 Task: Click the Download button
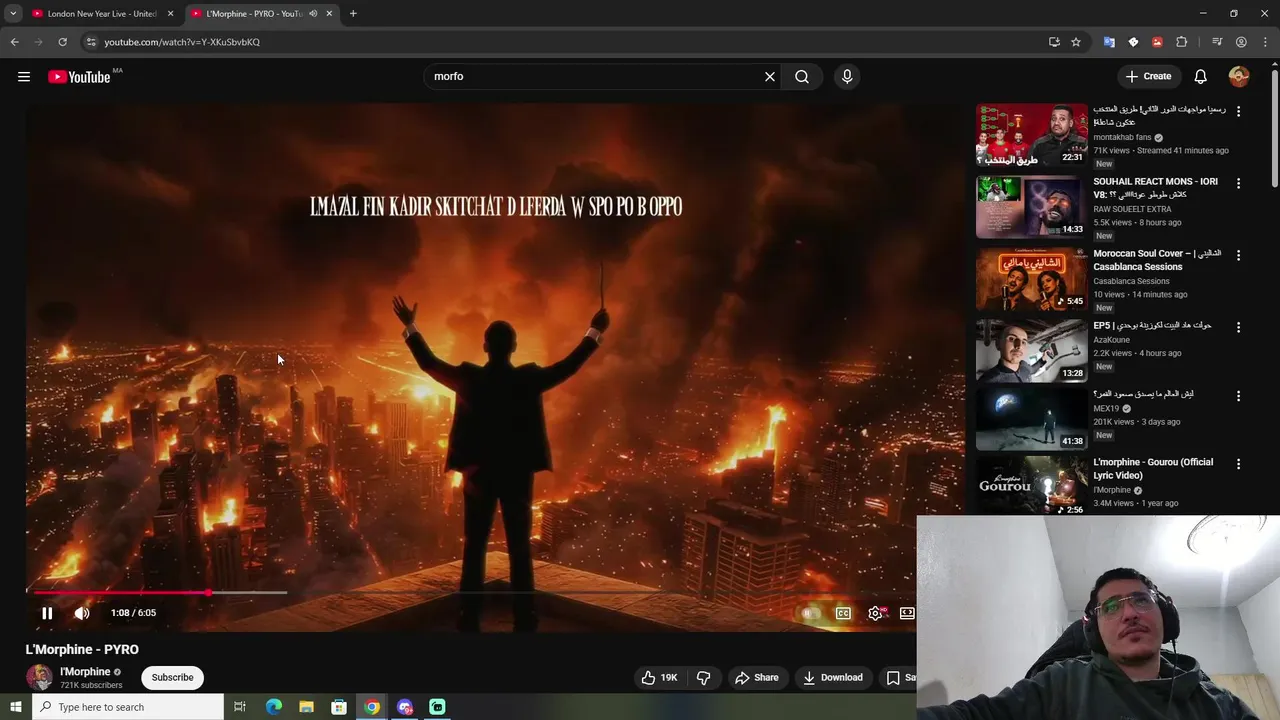coord(833,677)
